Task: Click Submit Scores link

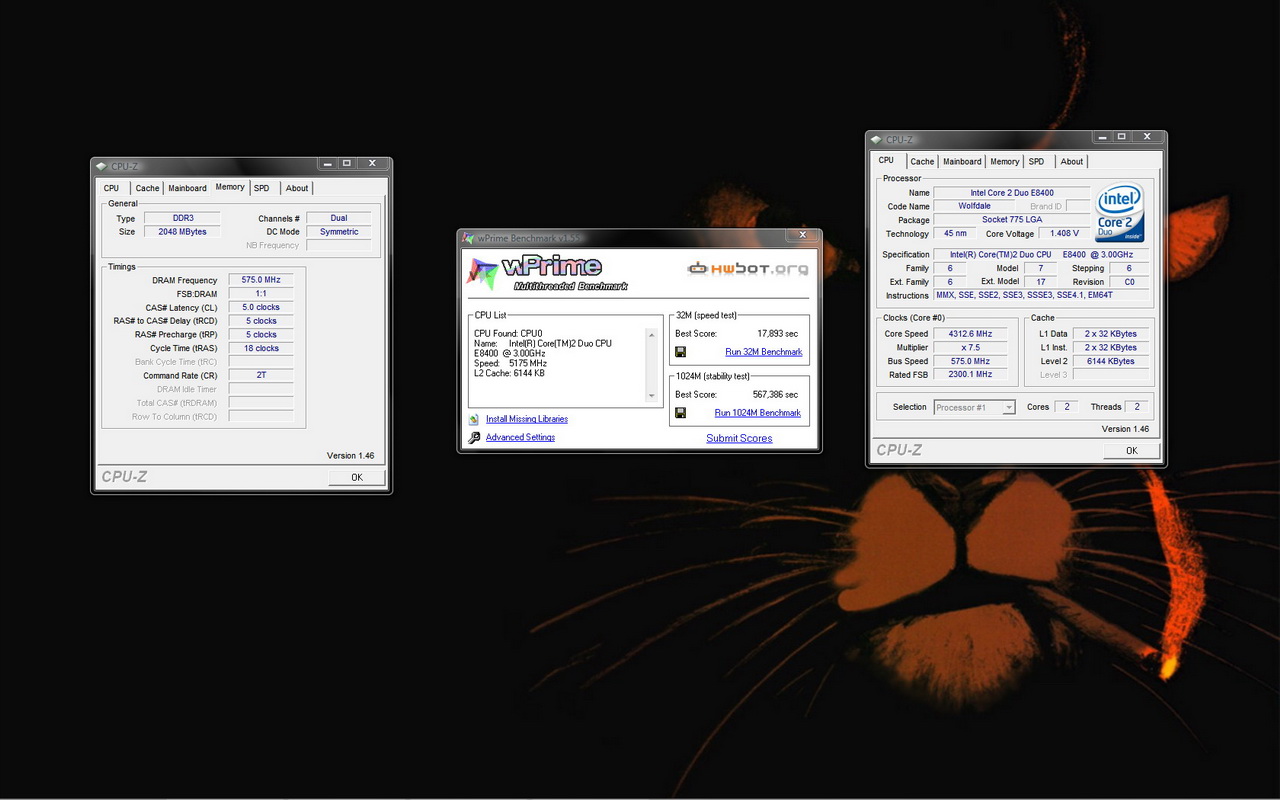Action: pos(739,438)
